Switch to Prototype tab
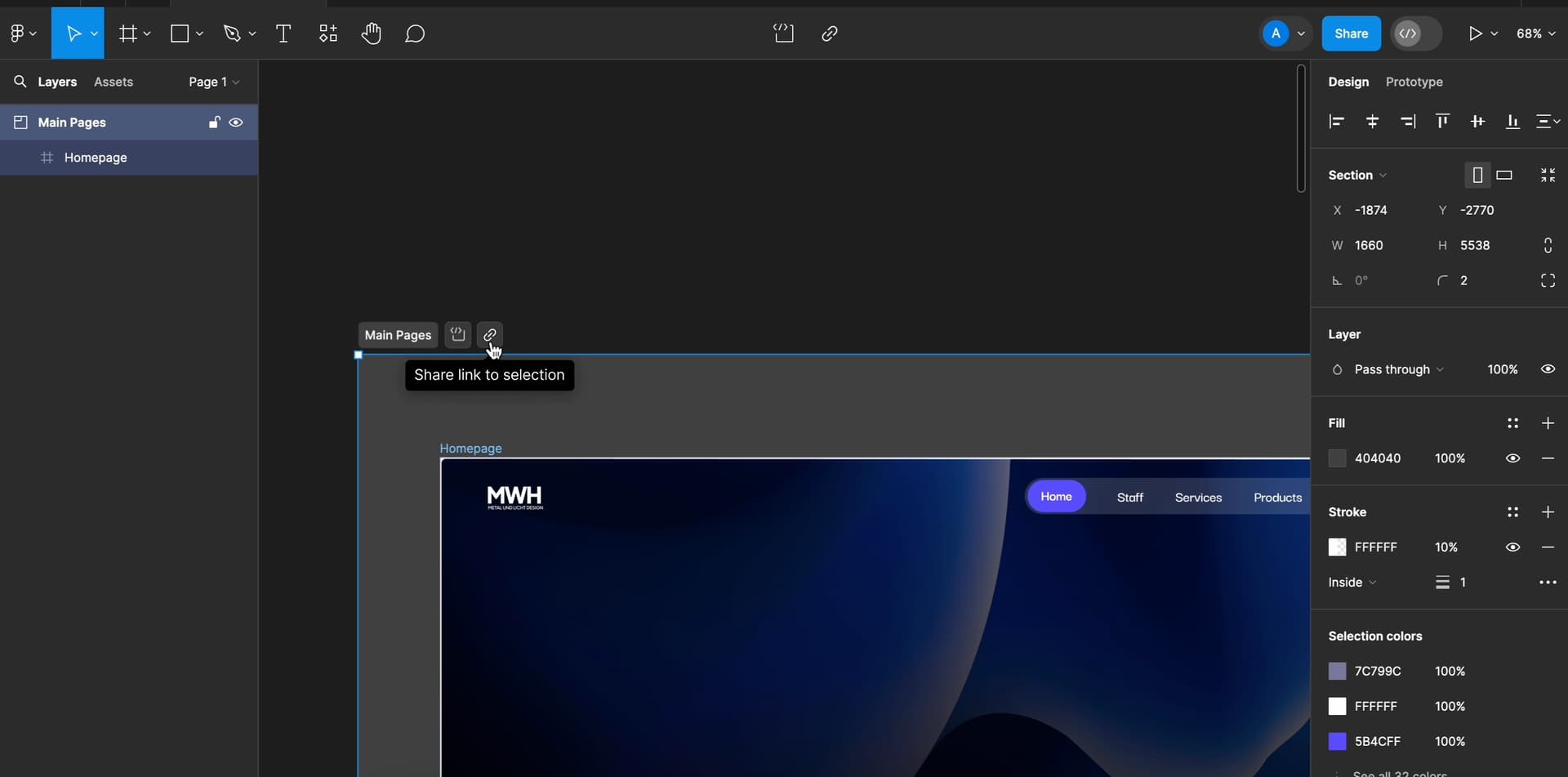Screen dimensions: 1568x777 click(1414, 82)
